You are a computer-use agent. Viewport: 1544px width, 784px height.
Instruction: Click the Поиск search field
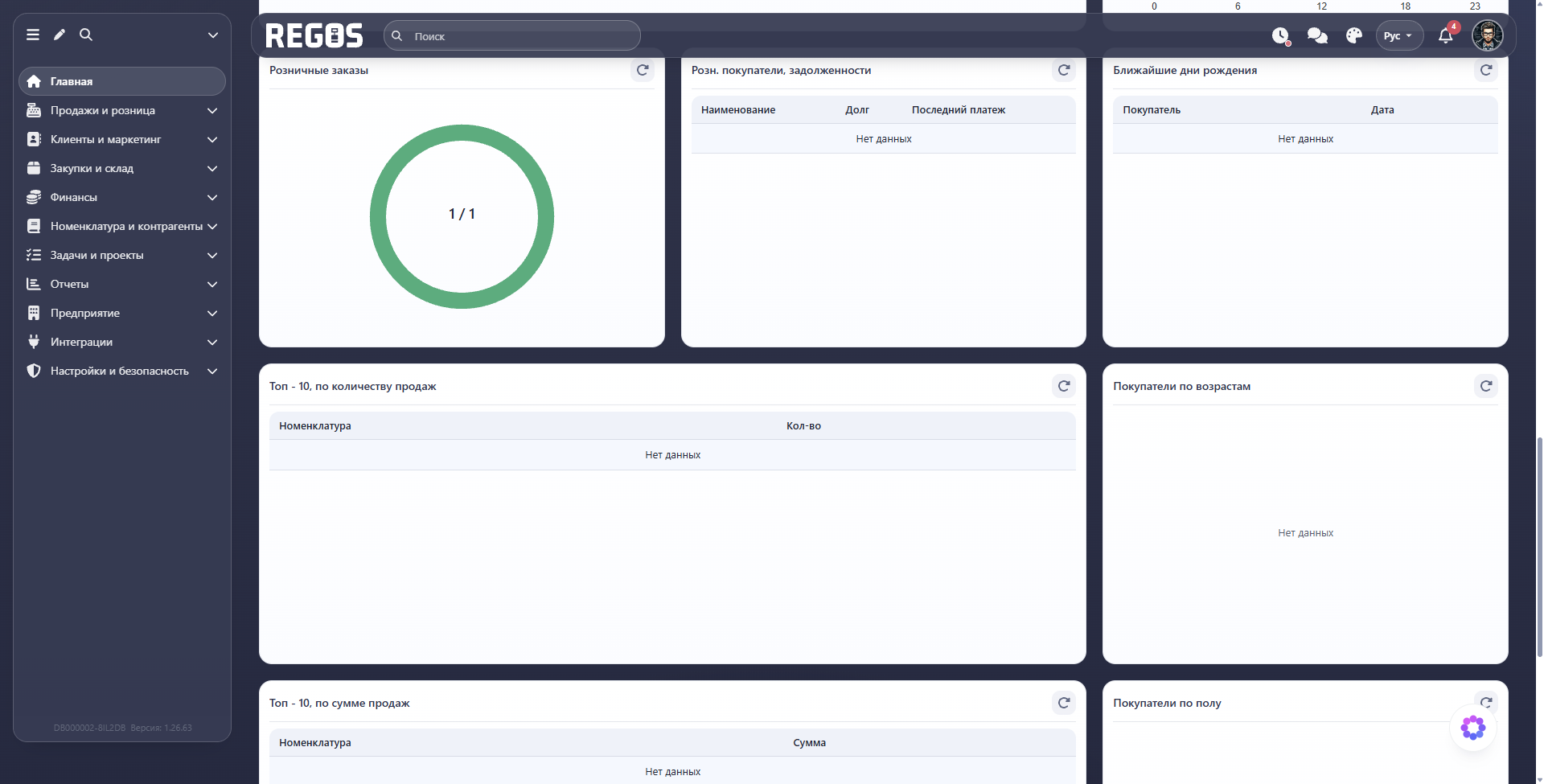512,36
